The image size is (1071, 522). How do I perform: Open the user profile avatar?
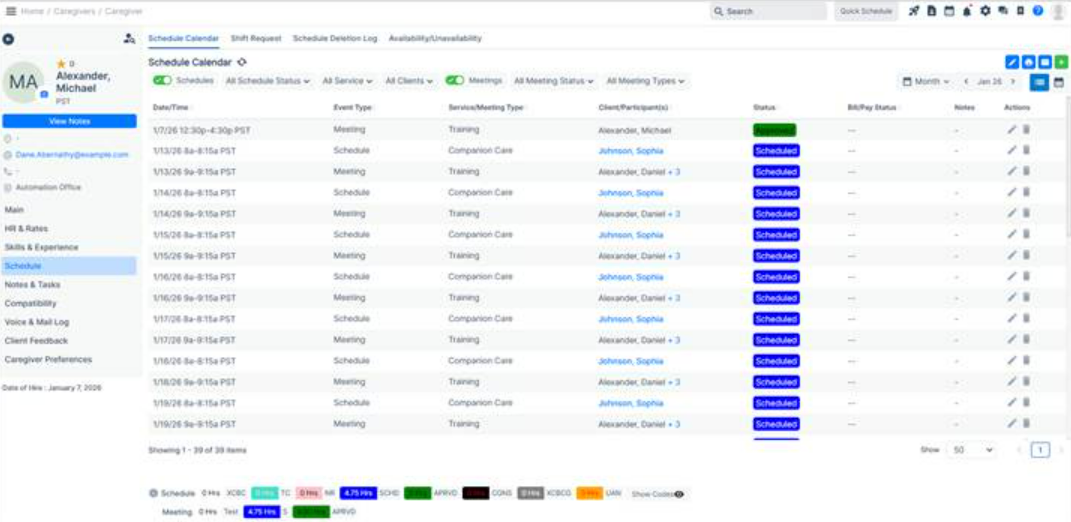click(x=1057, y=11)
